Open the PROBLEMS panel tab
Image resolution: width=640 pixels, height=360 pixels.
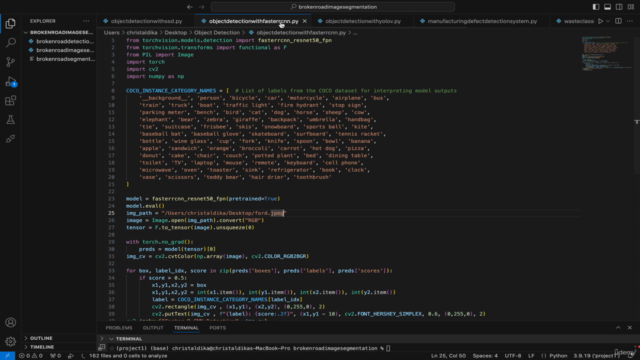[119, 328]
